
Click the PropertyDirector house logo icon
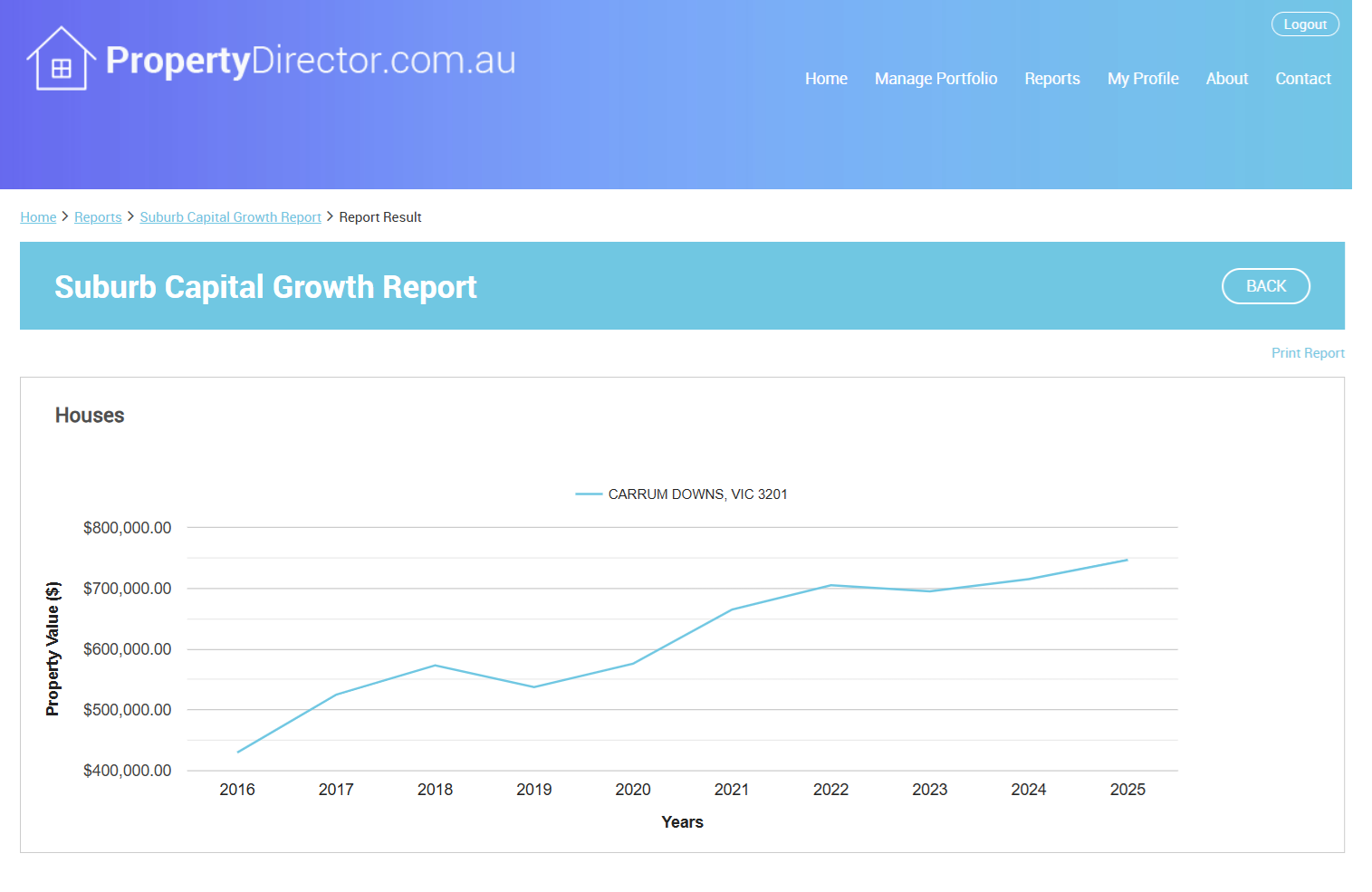[x=61, y=60]
